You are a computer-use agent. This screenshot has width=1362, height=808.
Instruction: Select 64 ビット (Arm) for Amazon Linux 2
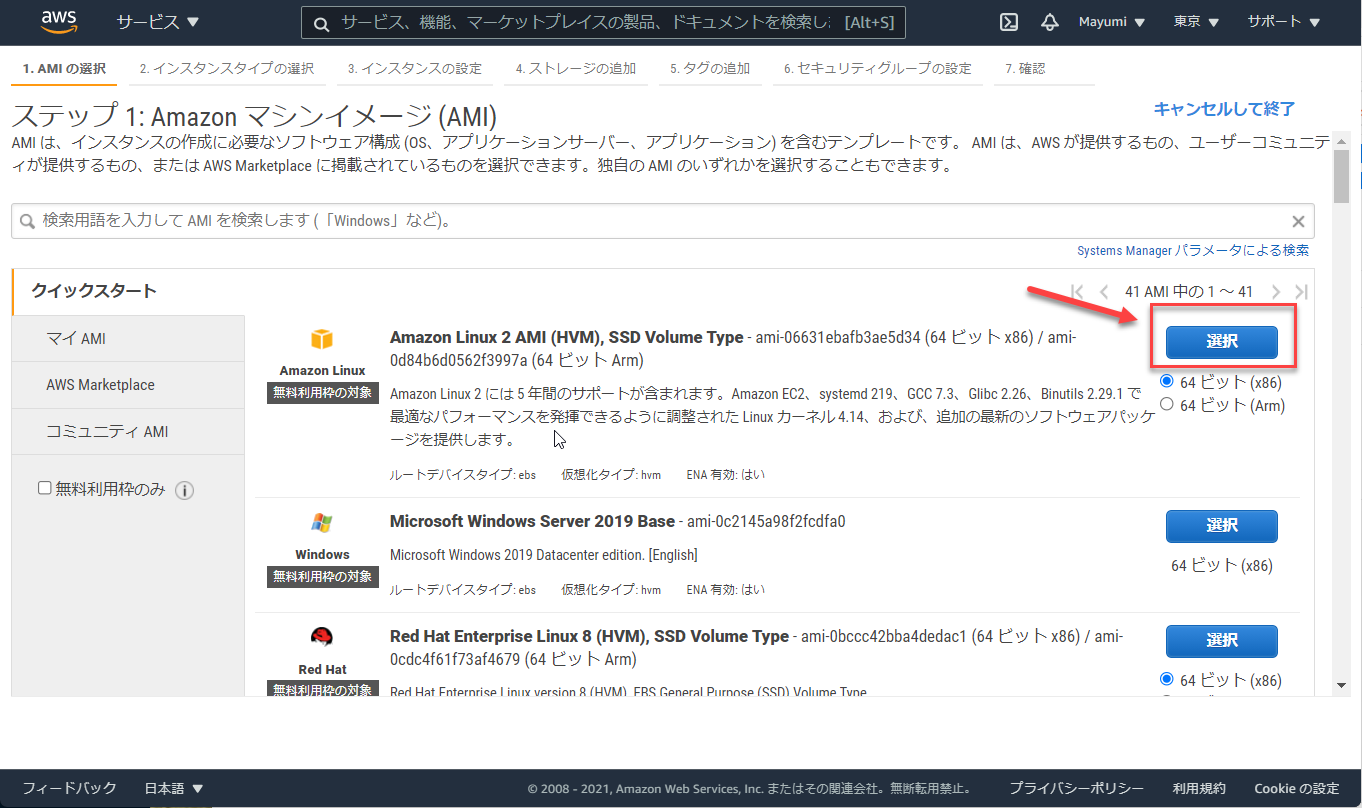click(1167, 404)
